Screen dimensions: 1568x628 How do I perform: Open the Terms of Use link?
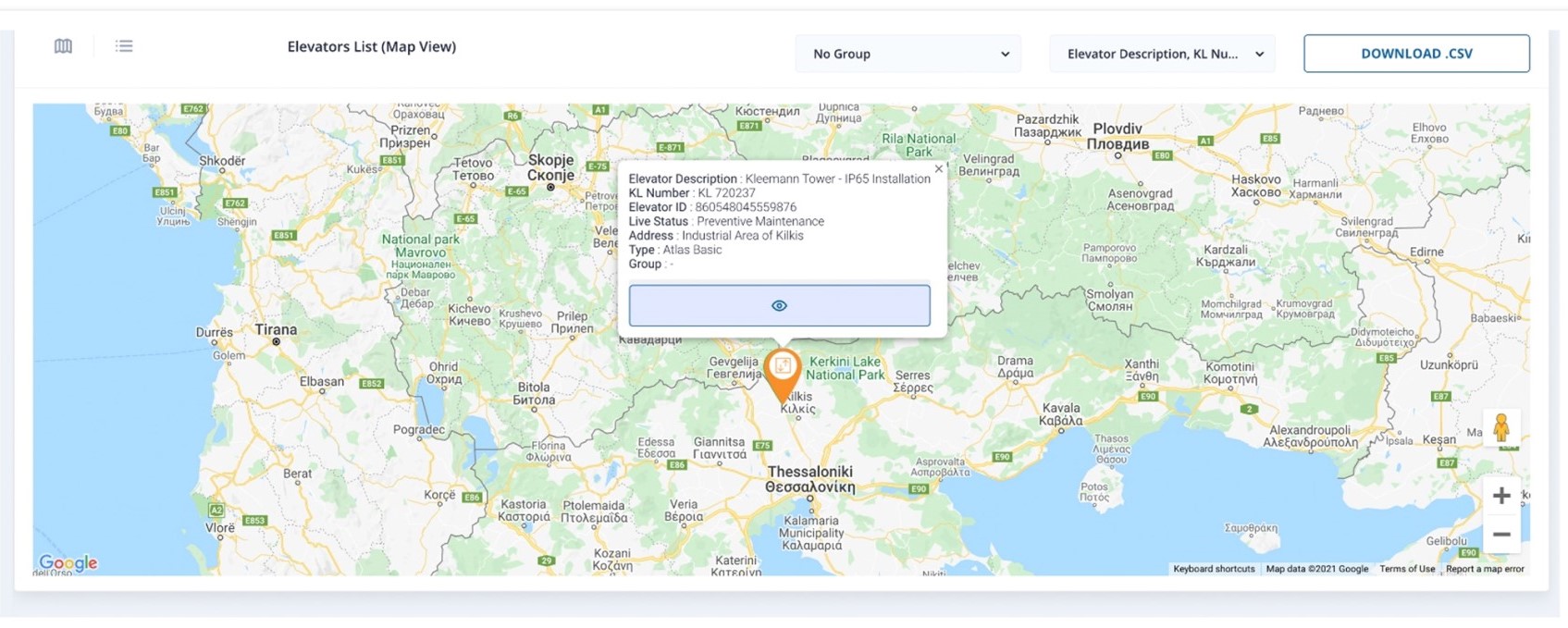tap(1407, 569)
